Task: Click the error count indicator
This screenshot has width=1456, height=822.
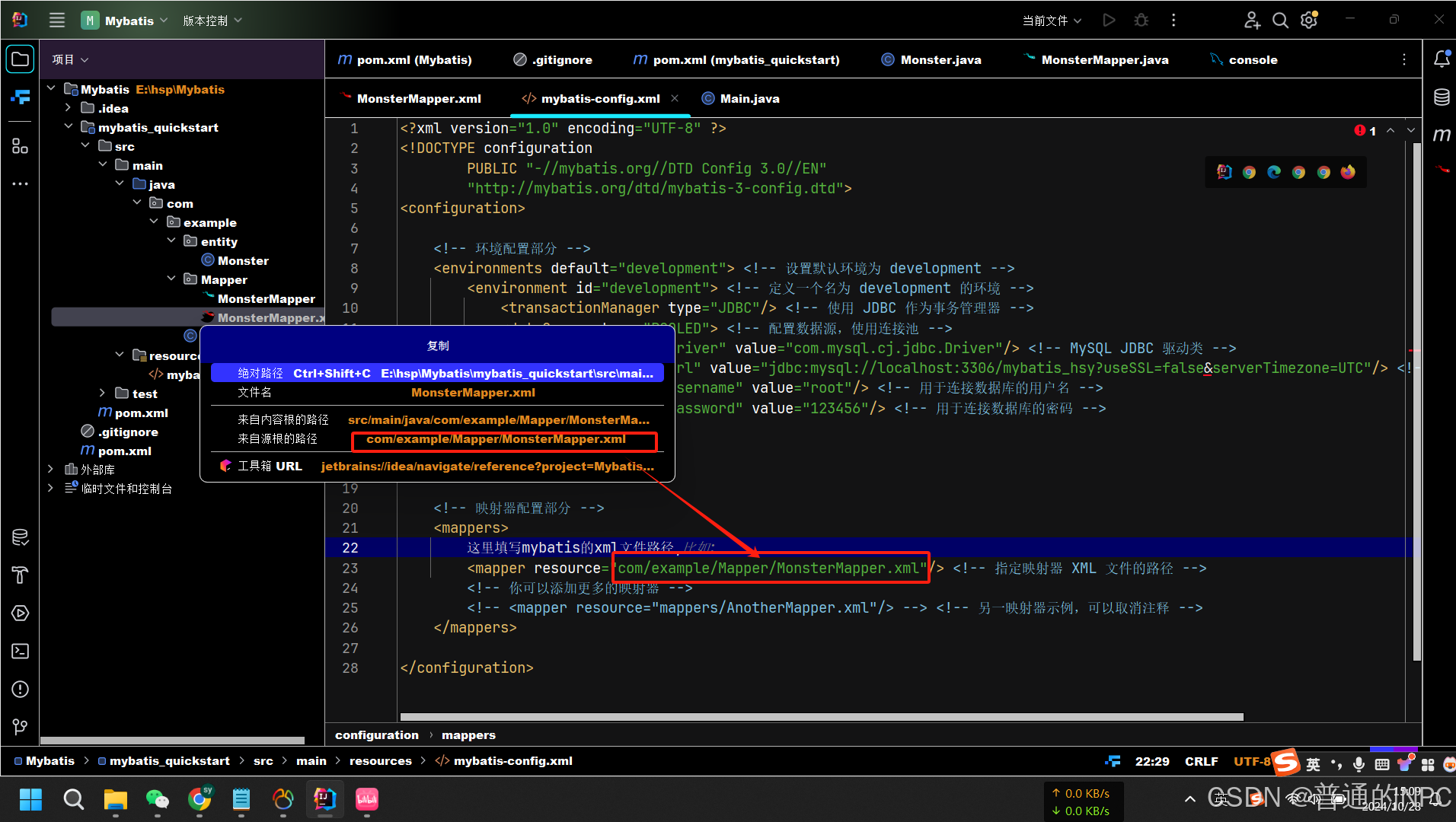Action: (1365, 131)
